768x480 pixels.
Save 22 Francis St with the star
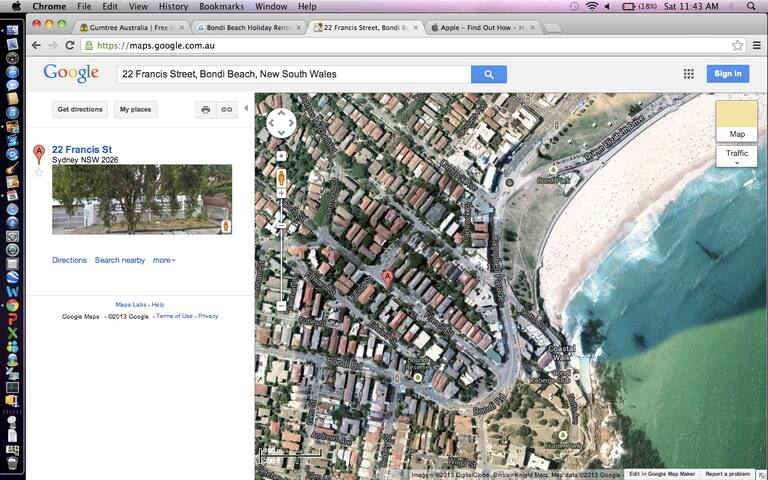point(39,172)
